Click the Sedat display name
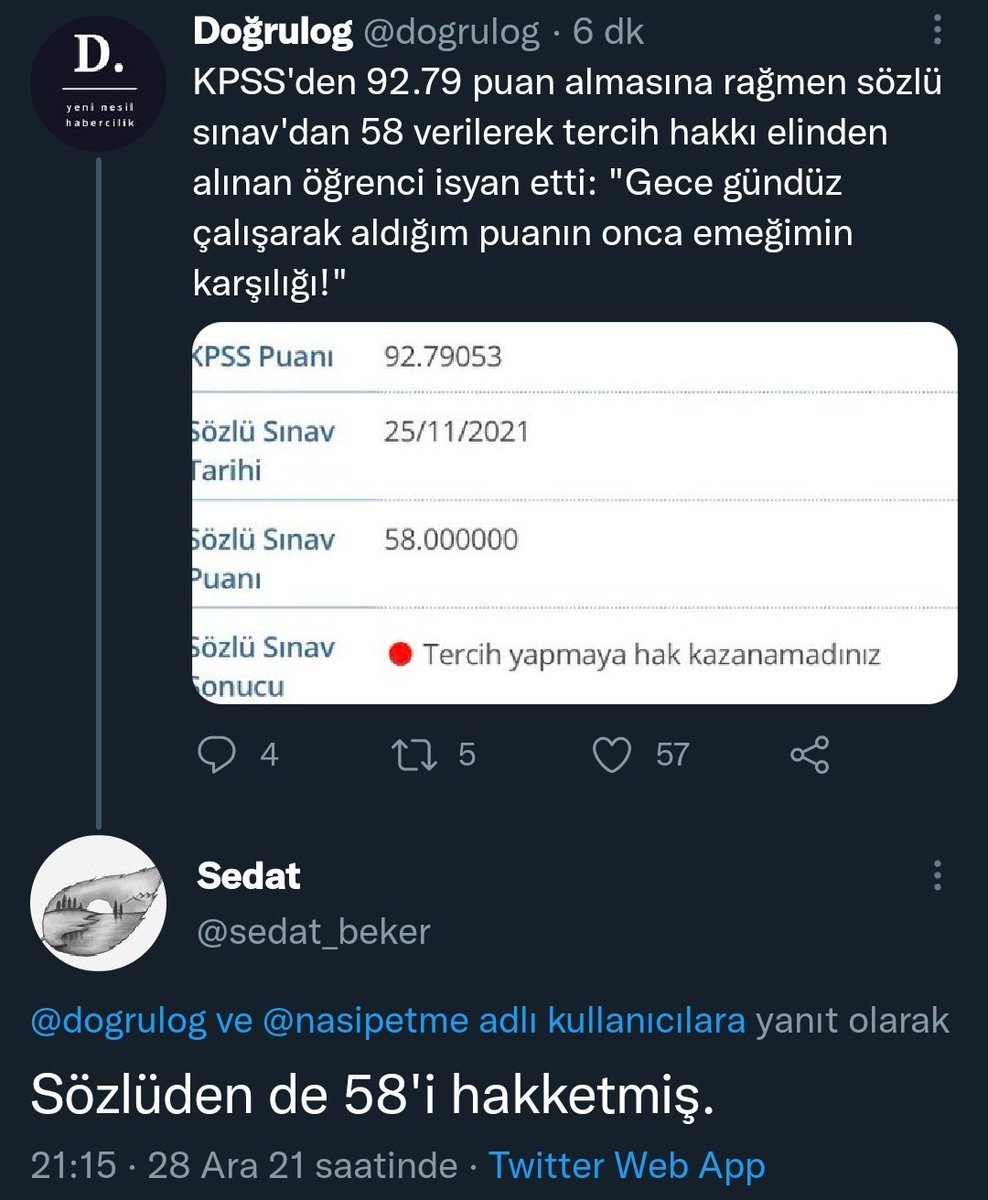Screen dimensions: 988x1200 pyautogui.click(x=248, y=876)
